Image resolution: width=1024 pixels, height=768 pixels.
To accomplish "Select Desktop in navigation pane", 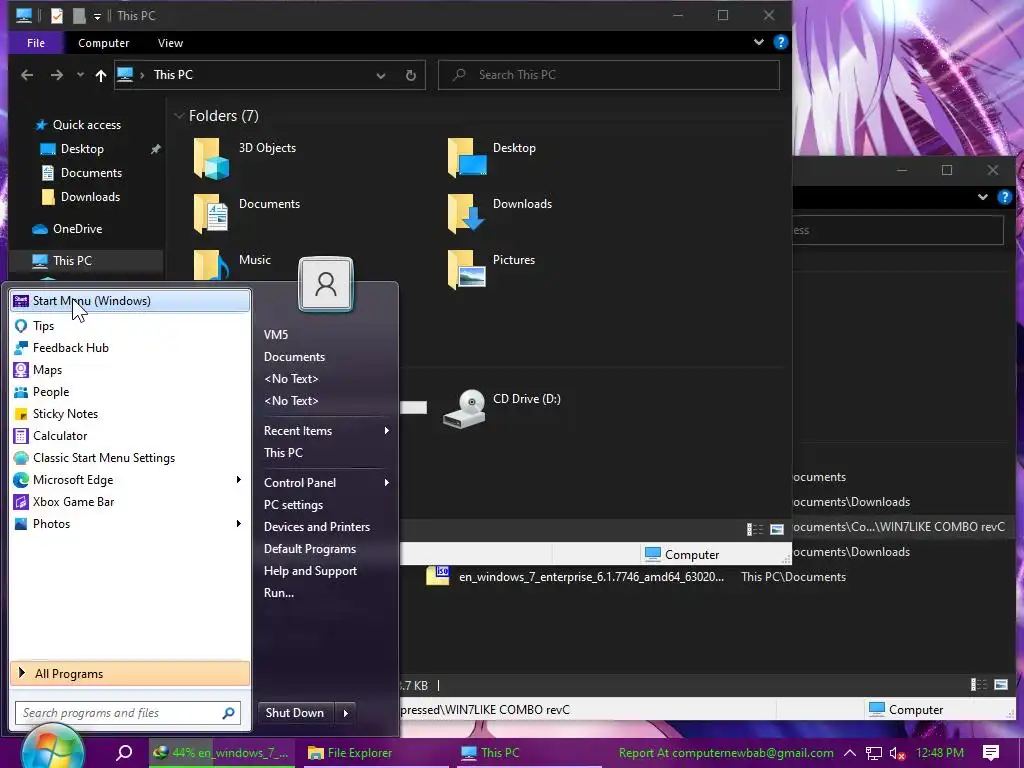I will pyautogui.click(x=82, y=149).
